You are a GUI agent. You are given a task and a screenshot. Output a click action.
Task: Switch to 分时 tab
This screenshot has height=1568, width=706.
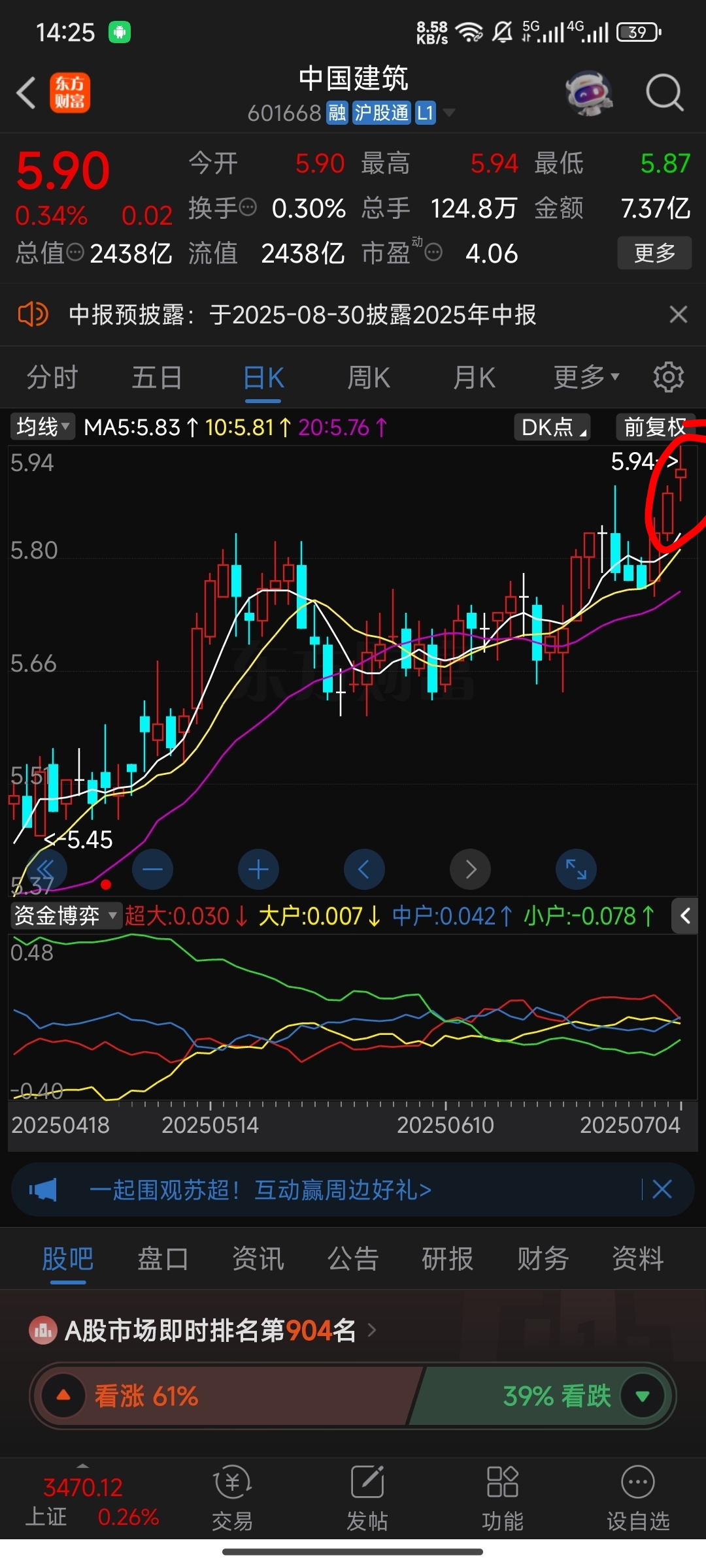[52, 377]
